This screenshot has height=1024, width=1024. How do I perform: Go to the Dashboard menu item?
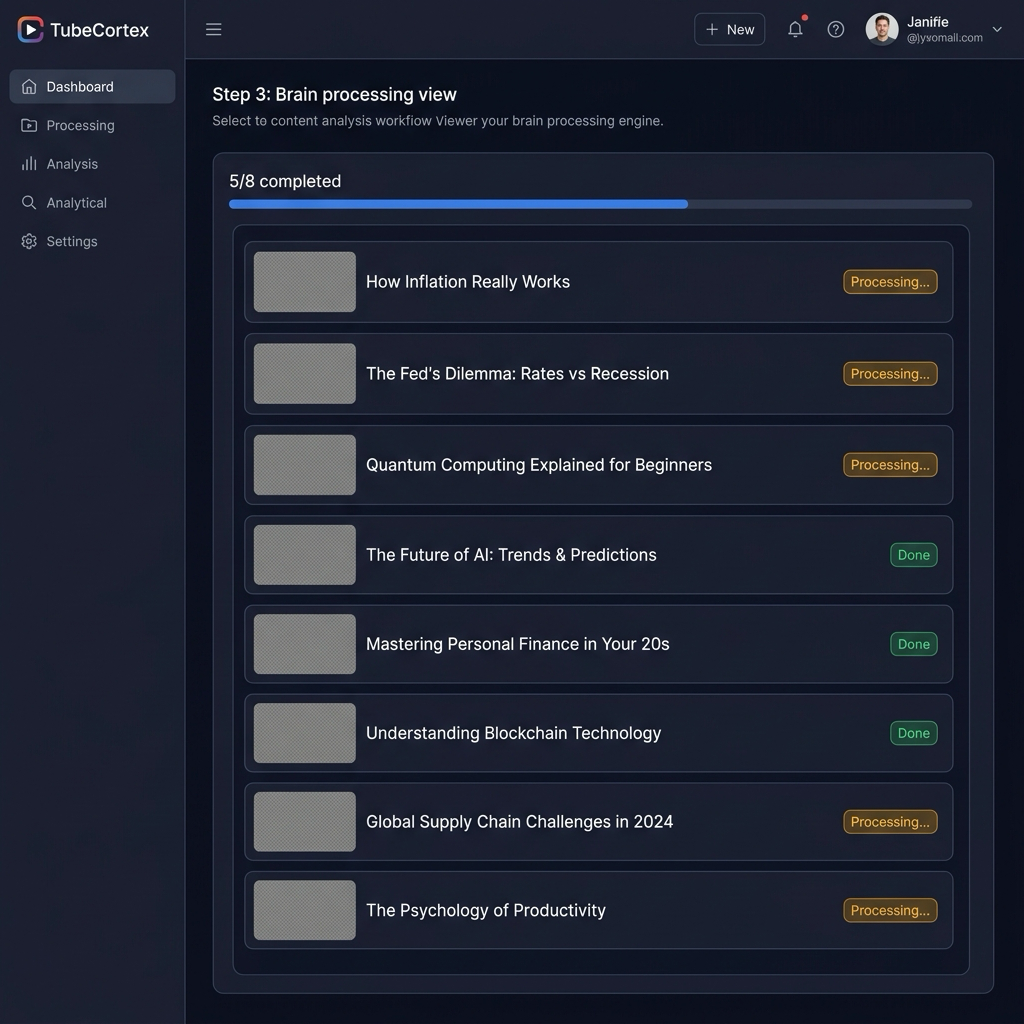pyautogui.click(x=92, y=87)
